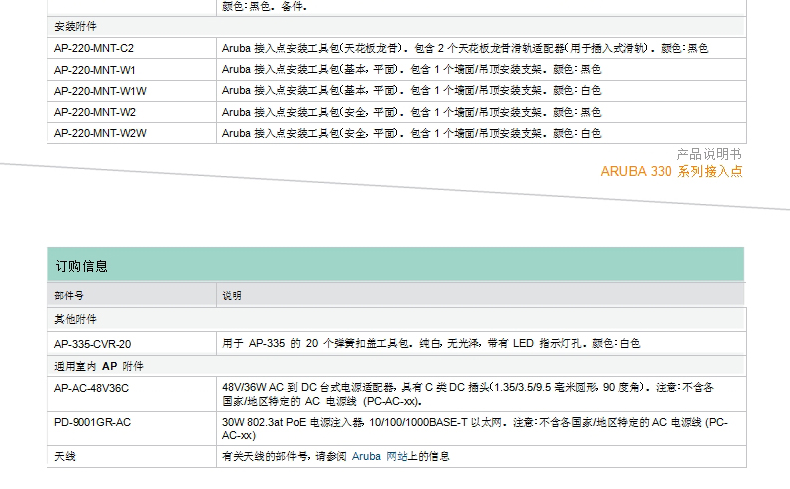Click the 30W 802.3at PoE injector description
This screenshot has width=790, height=489.
click(x=475, y=429)
